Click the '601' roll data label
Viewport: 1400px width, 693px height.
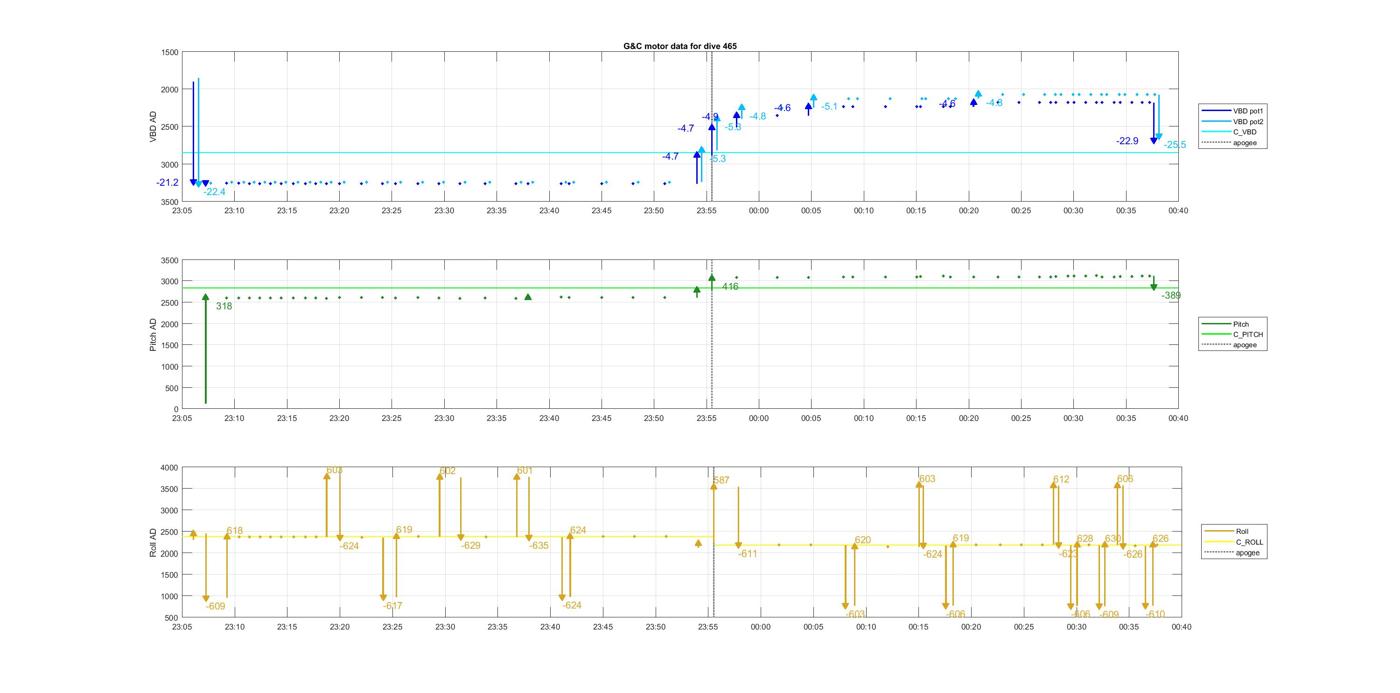(524, 470)
